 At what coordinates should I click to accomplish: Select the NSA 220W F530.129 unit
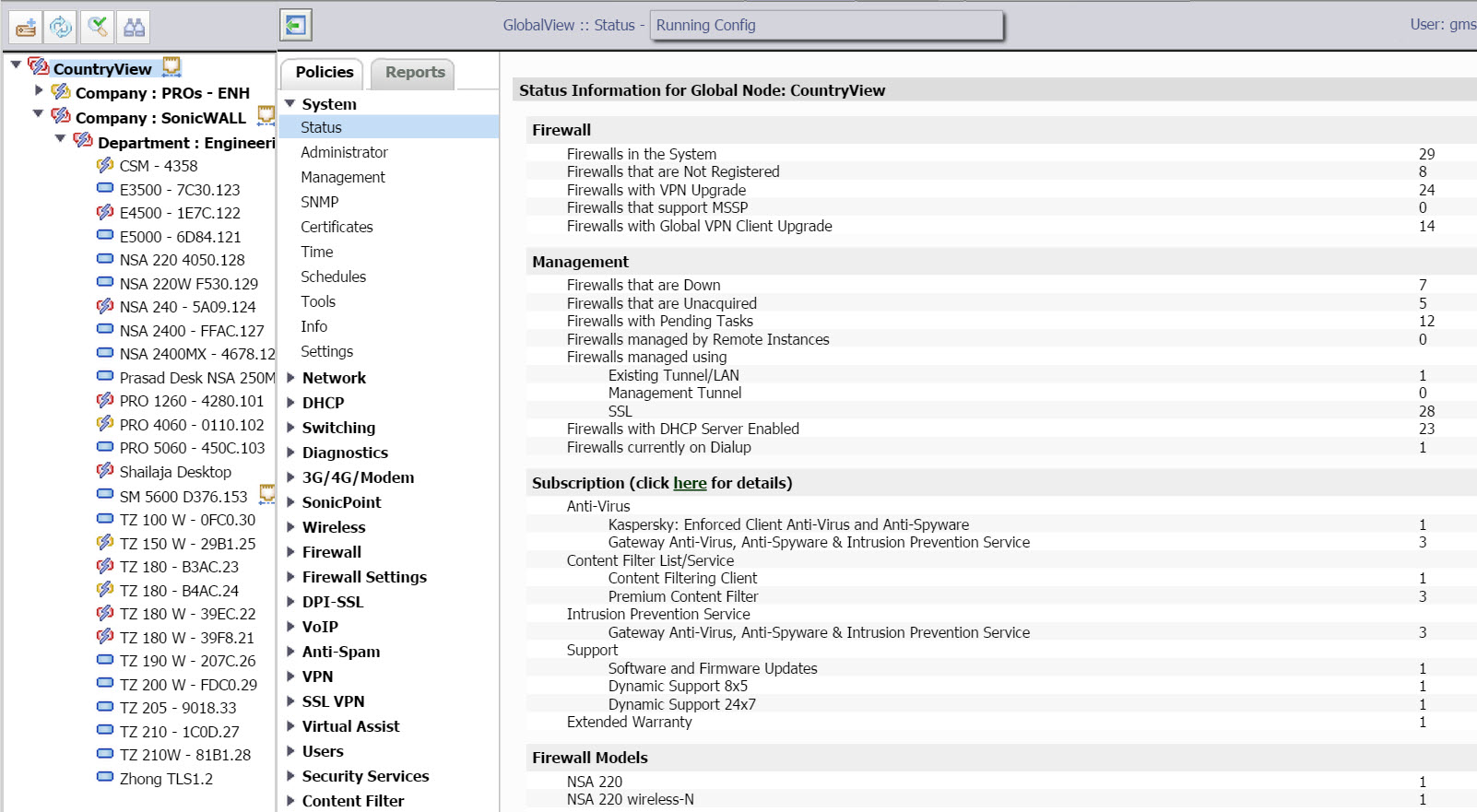[189, 284]
